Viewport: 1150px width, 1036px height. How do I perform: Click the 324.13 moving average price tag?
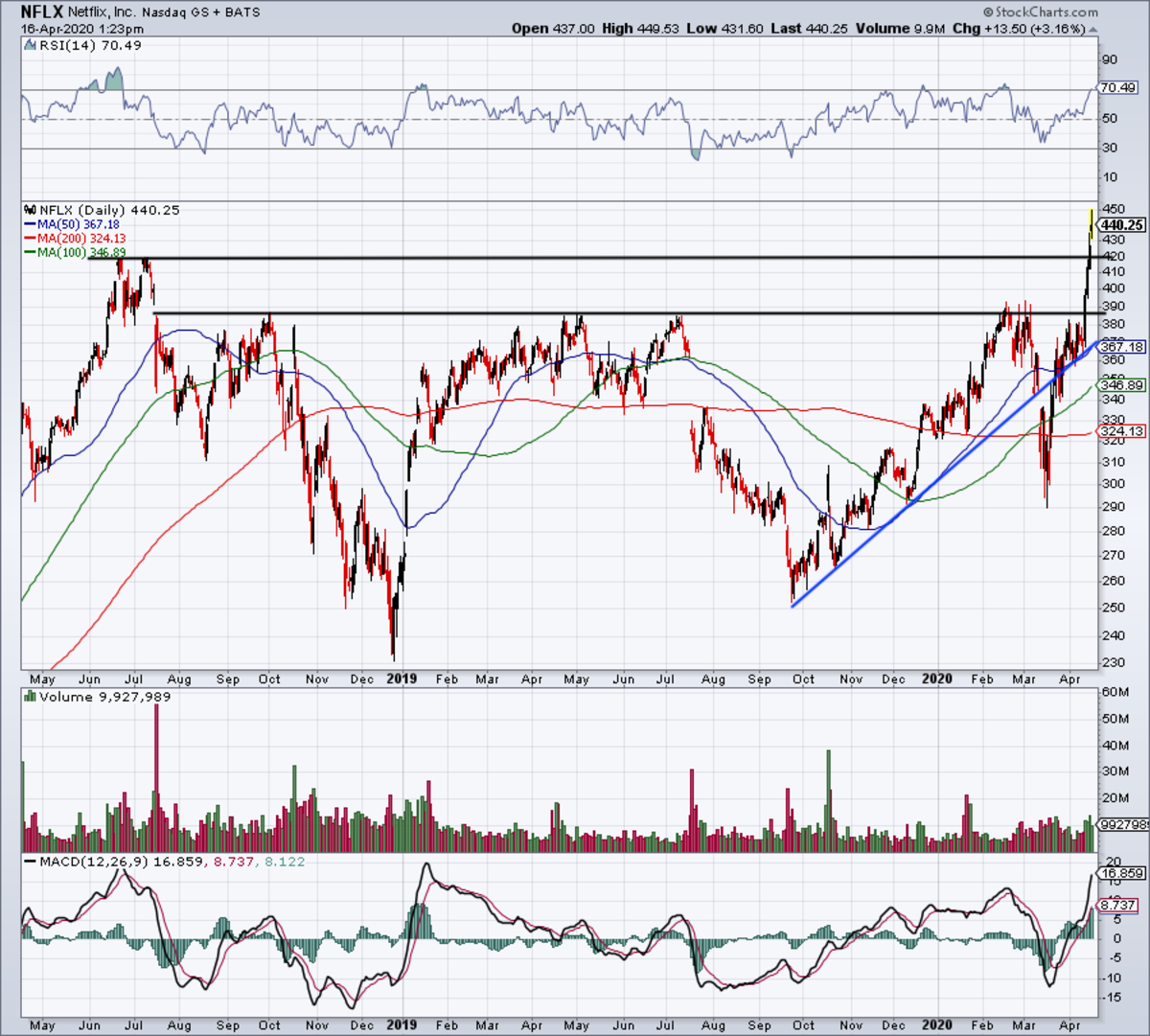(x=1121, y=431)
